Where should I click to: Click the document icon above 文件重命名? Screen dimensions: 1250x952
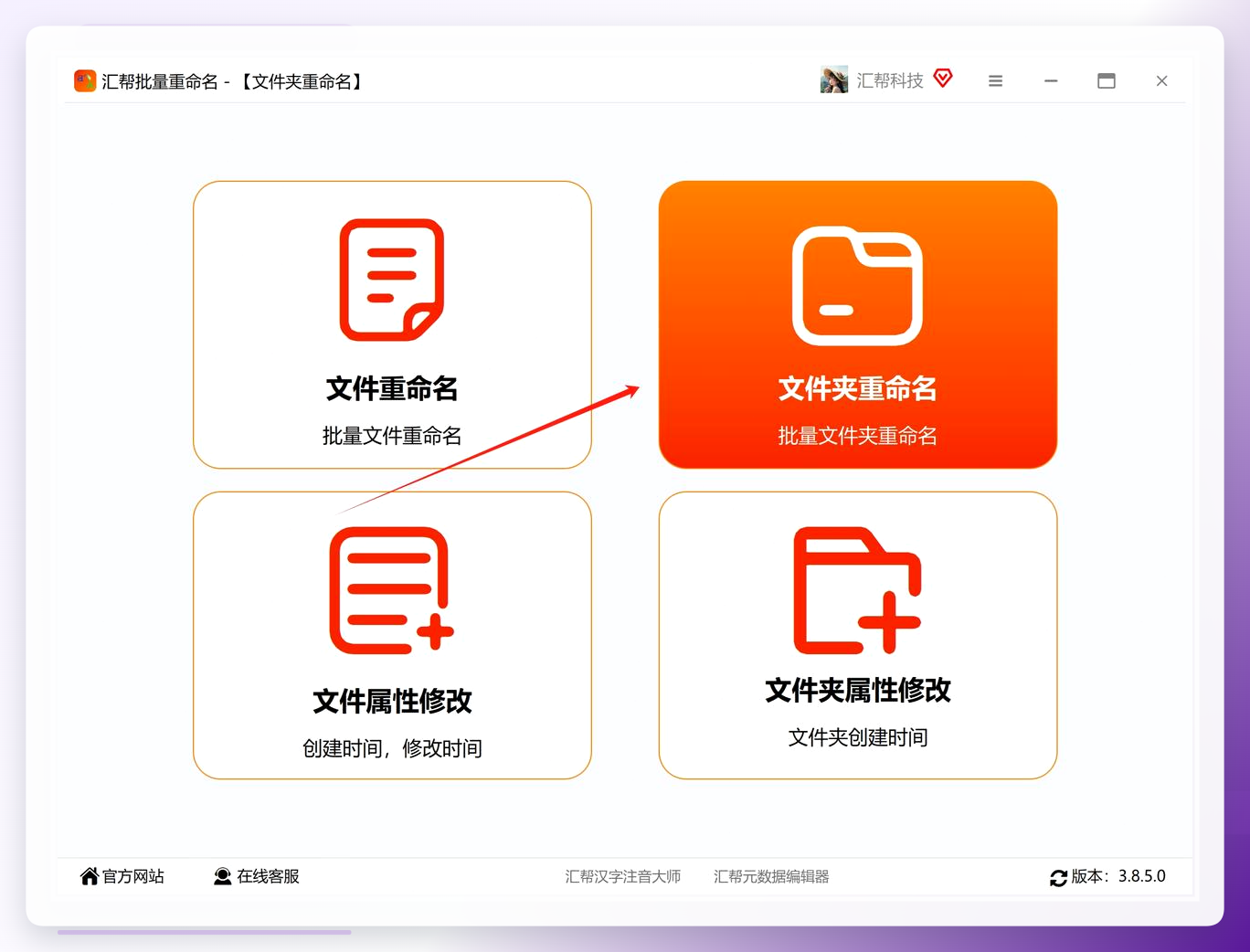(x=392, y=280)
